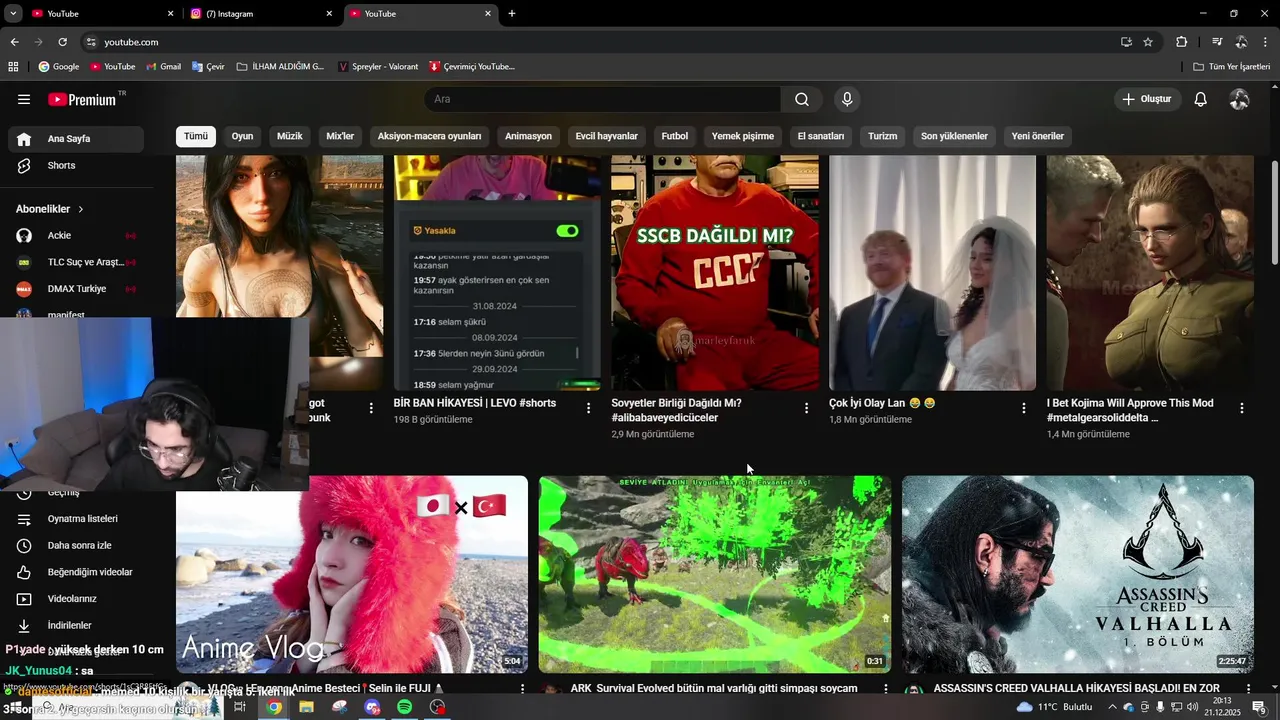Open Spotify from the taskbar
Image resolution: width=1280 pixels, height=720 pixels.
[x=404, y=707]
